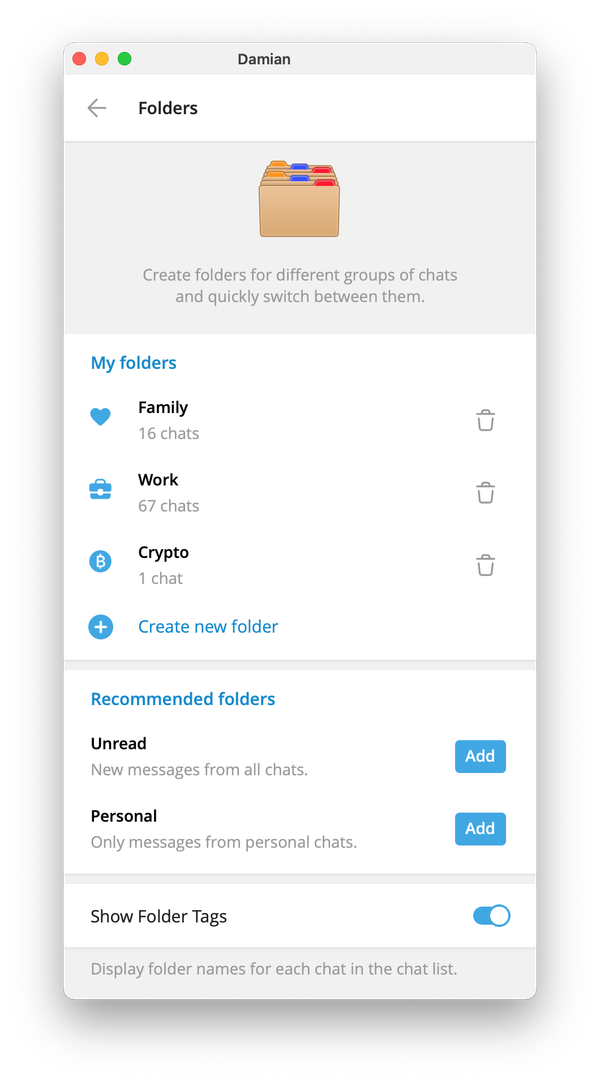This screenshot has width=600, height=1083.
Task: Click the blue plus icon to create folder
Action: click(100, 627)
